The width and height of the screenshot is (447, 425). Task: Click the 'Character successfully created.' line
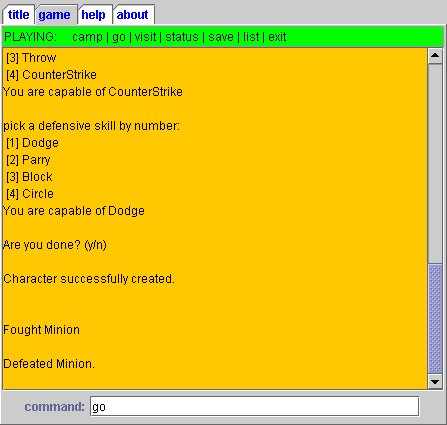pyautogui.click(x=89, y=279)
